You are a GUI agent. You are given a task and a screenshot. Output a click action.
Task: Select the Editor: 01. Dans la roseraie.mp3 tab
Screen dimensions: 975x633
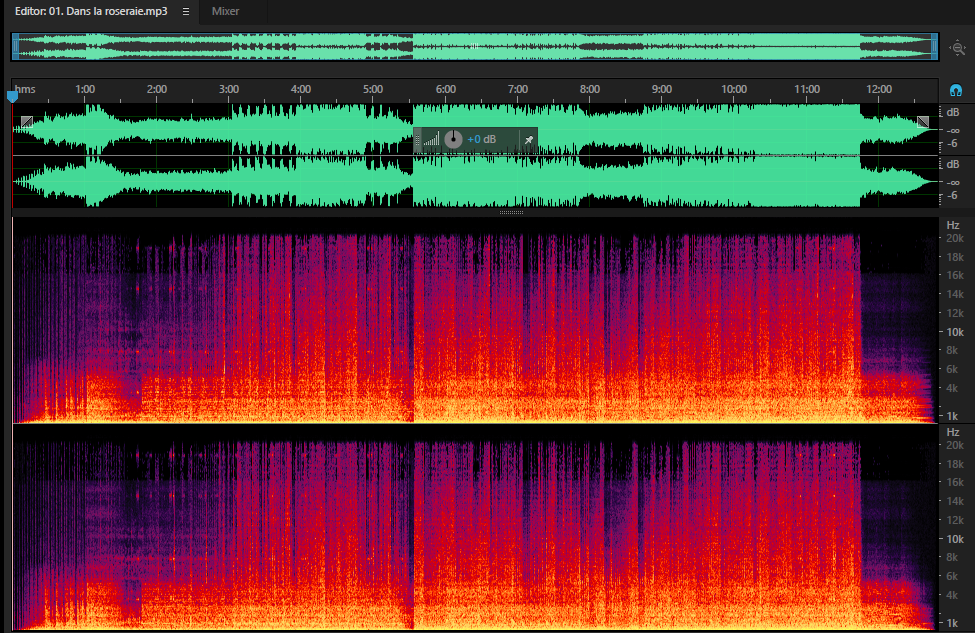[91, 11]
